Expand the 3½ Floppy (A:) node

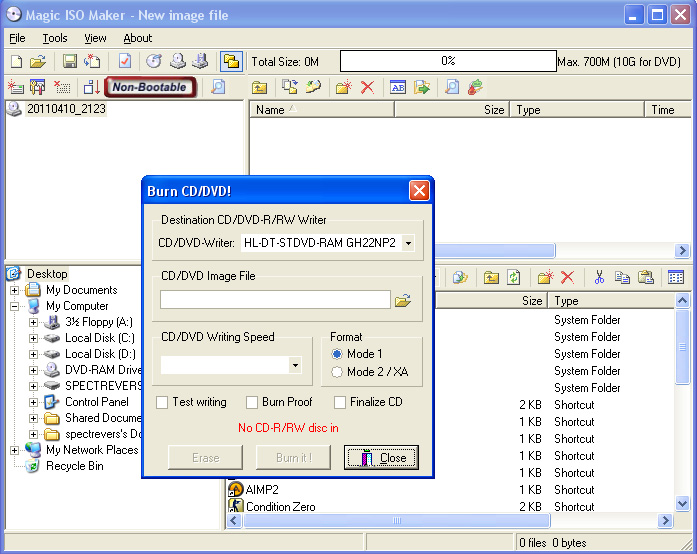click(33, 322)
